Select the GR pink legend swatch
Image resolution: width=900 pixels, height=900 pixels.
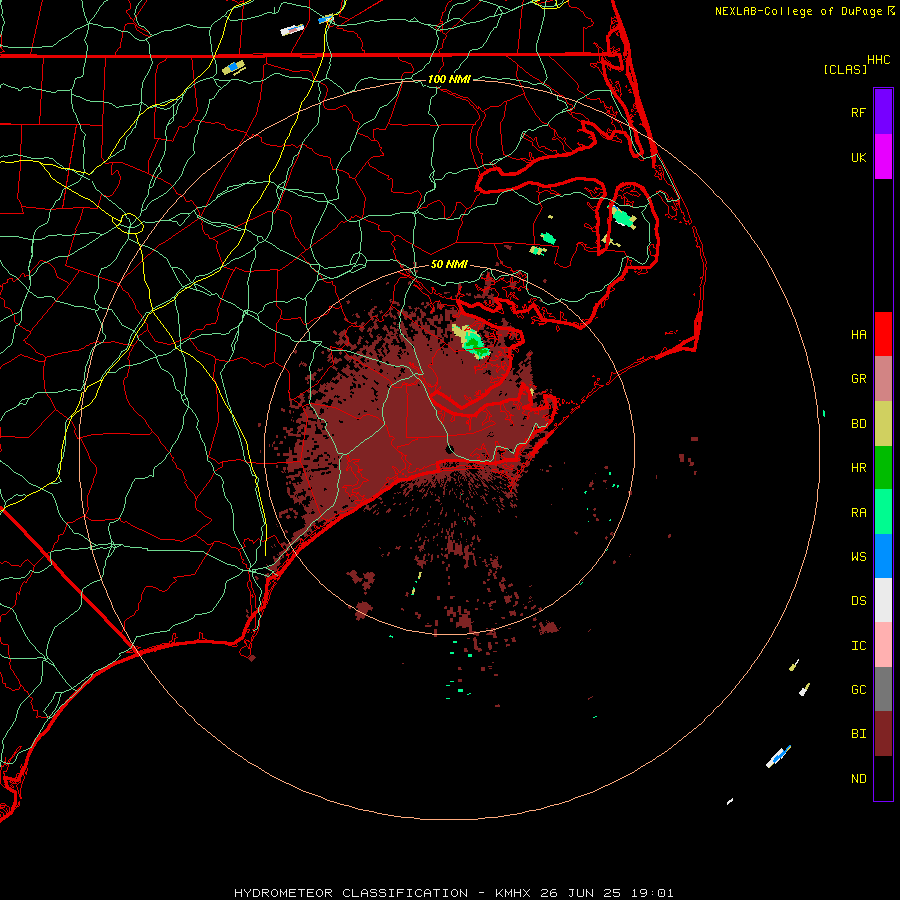click(883, 378)
